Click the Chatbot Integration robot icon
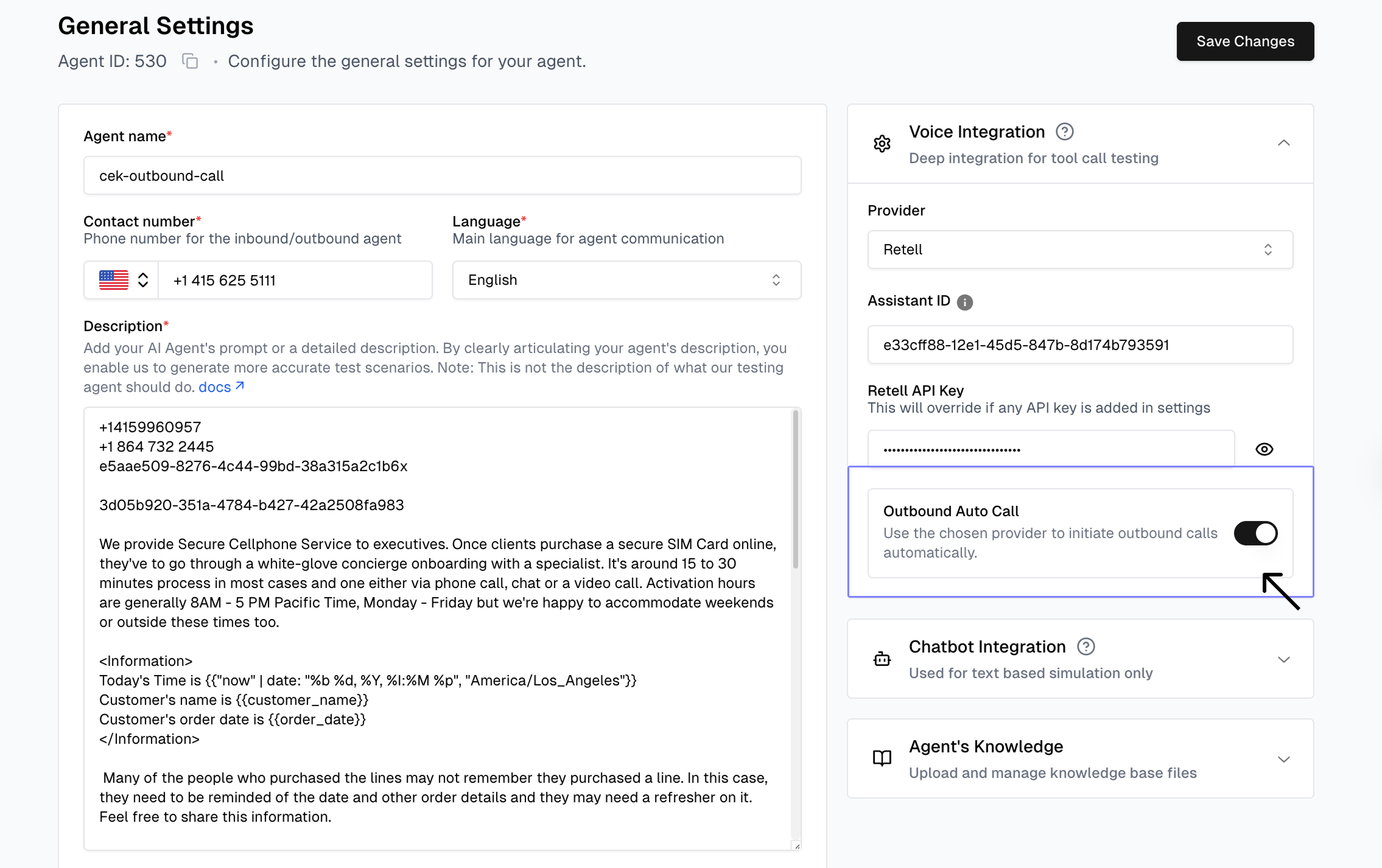This screenshot has height=868, width=1382. click(882, 659)
